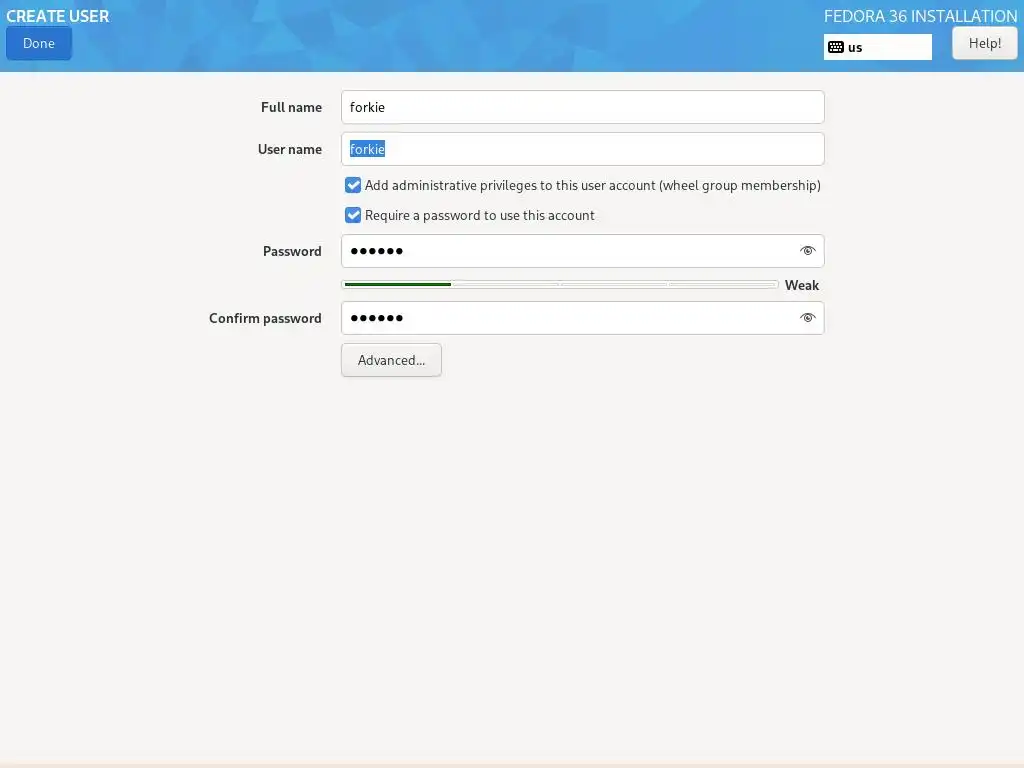Open the us keyboard layout indicator

pyautogui.click(x=877, y=47)
